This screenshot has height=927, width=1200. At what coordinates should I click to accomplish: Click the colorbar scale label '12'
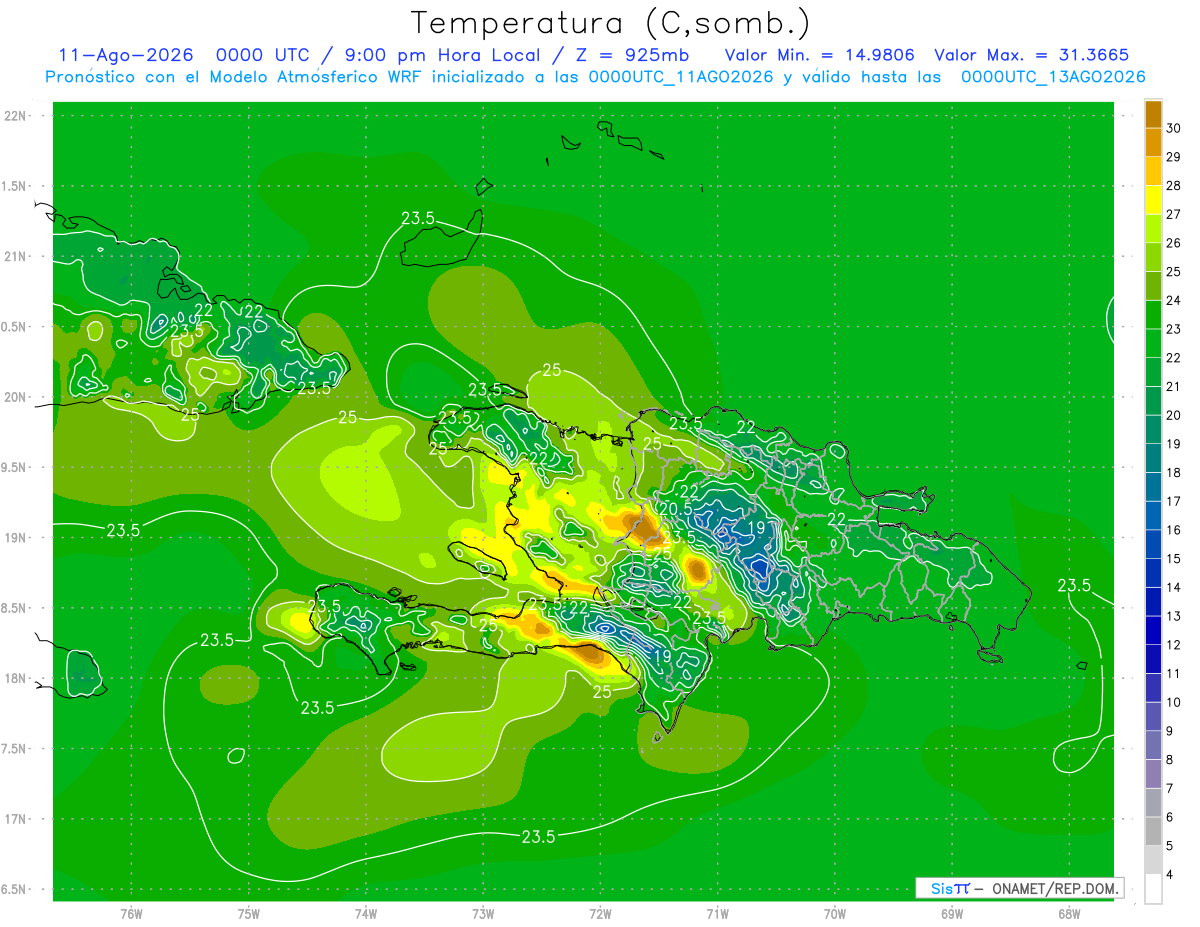(1174, 645)
